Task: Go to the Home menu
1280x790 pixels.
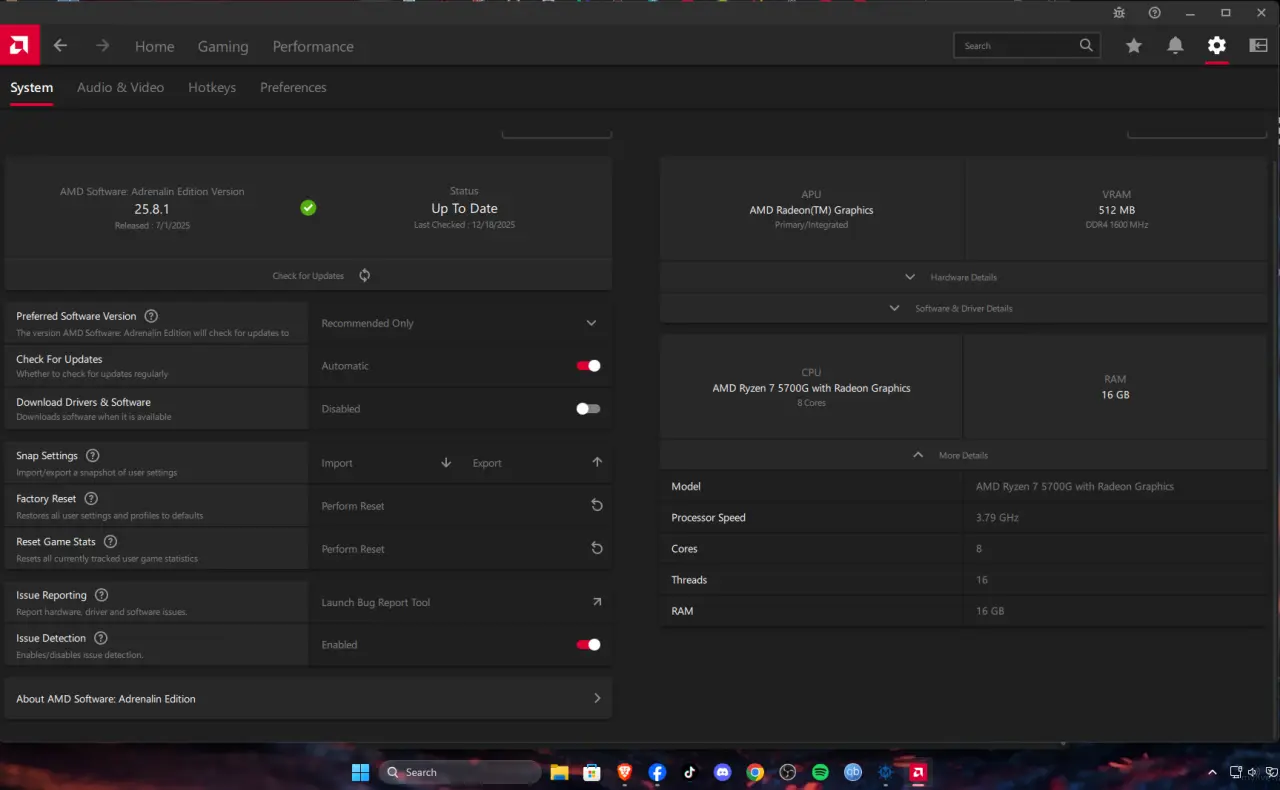Action: 154,46
